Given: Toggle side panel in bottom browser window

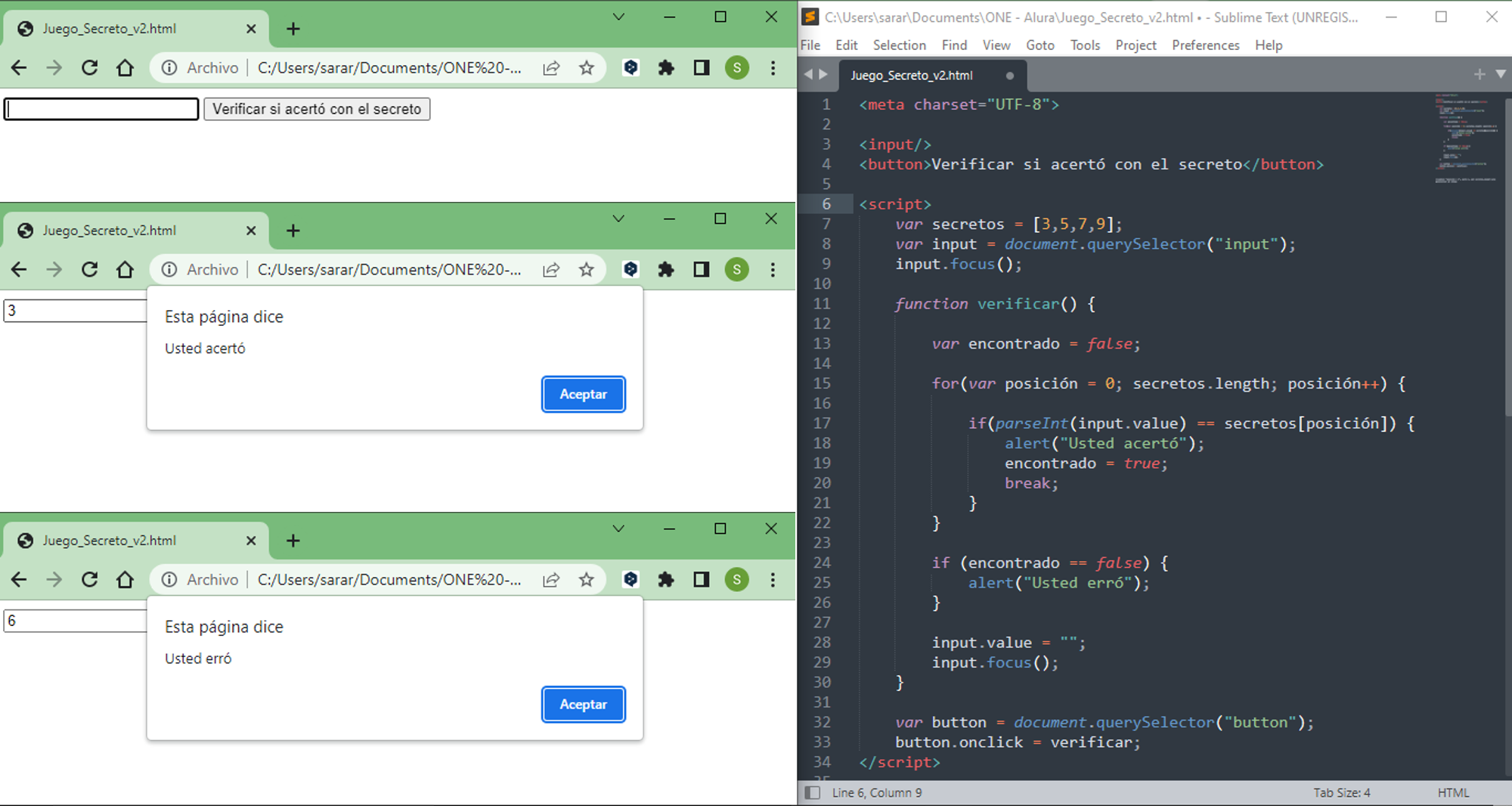Looking at the screenshot, I should point(702,580).
